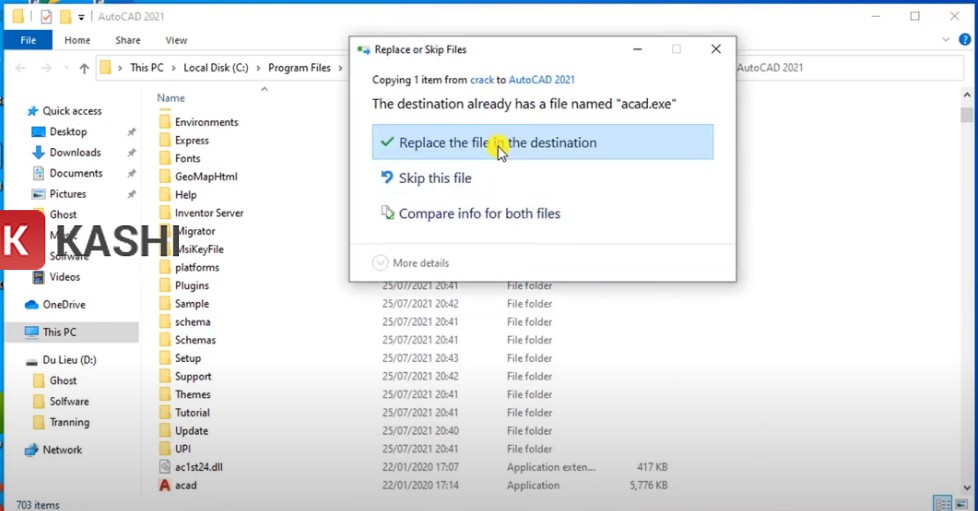The width and height of the screenshot is (978, 511).
Task: Switch to the Details view layout icon
Action: pos(942,504)
